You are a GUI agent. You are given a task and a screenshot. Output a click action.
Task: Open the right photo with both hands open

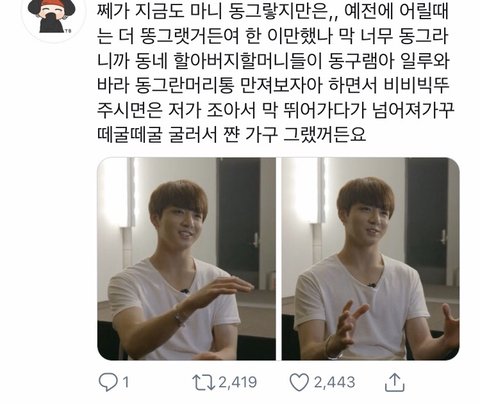point(371,259)
